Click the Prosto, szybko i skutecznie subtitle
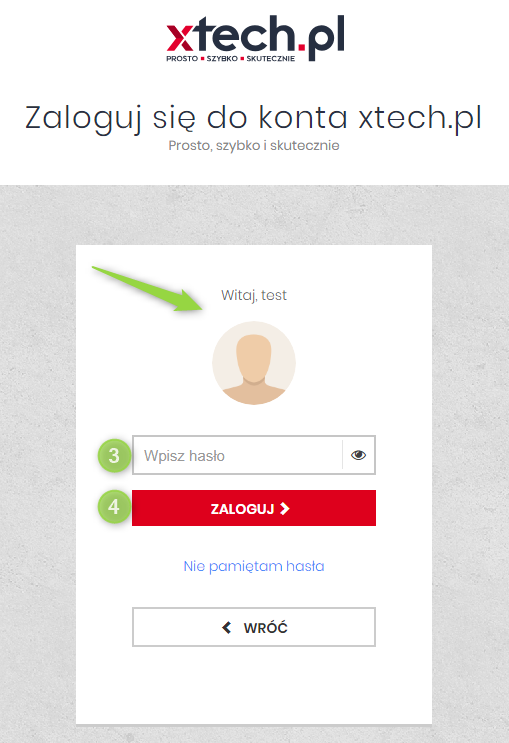509x743 pixels. click(254, 145)
